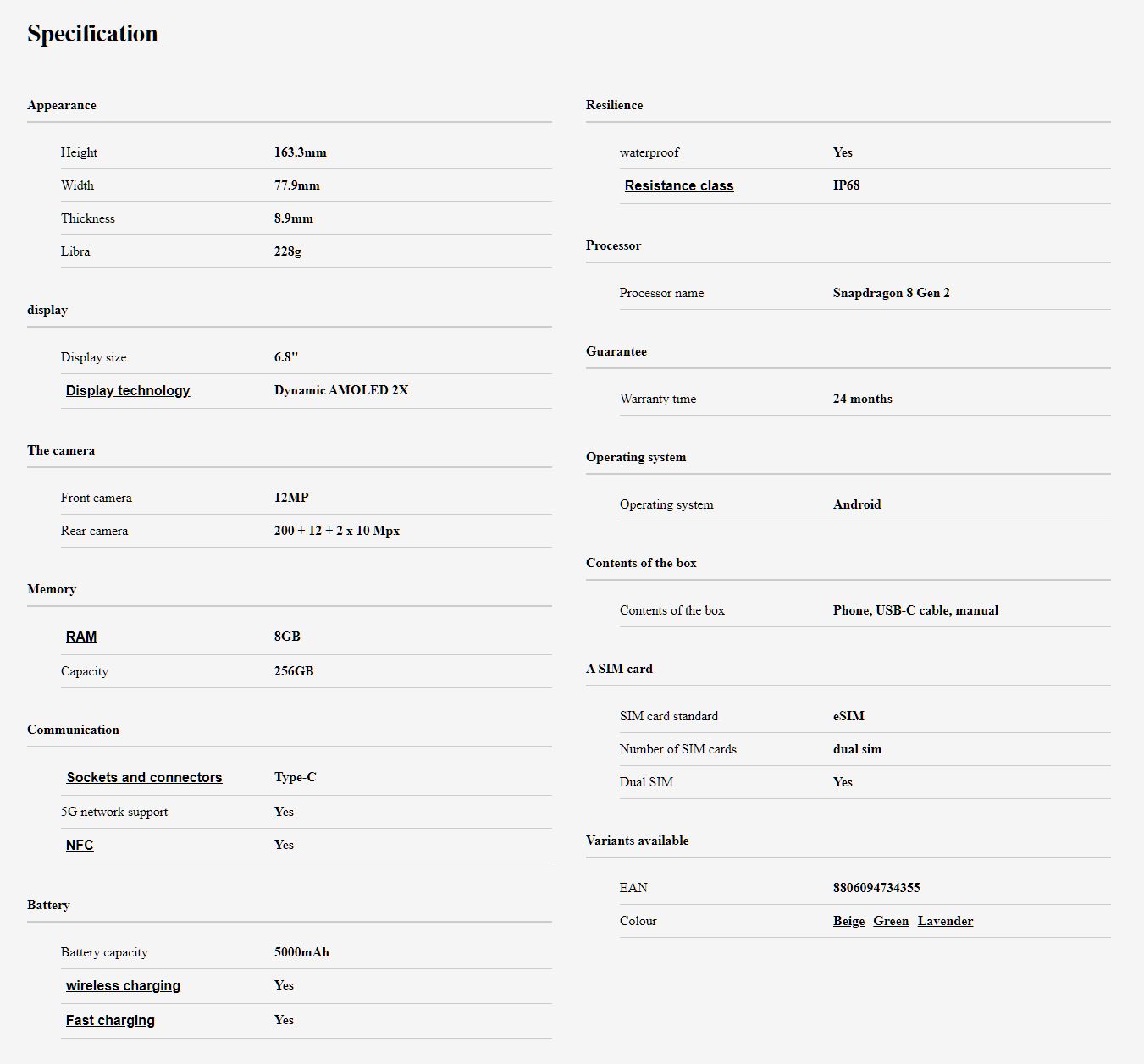
Task: Follow the Fast charging link
Action: (x=110, y=1020)
